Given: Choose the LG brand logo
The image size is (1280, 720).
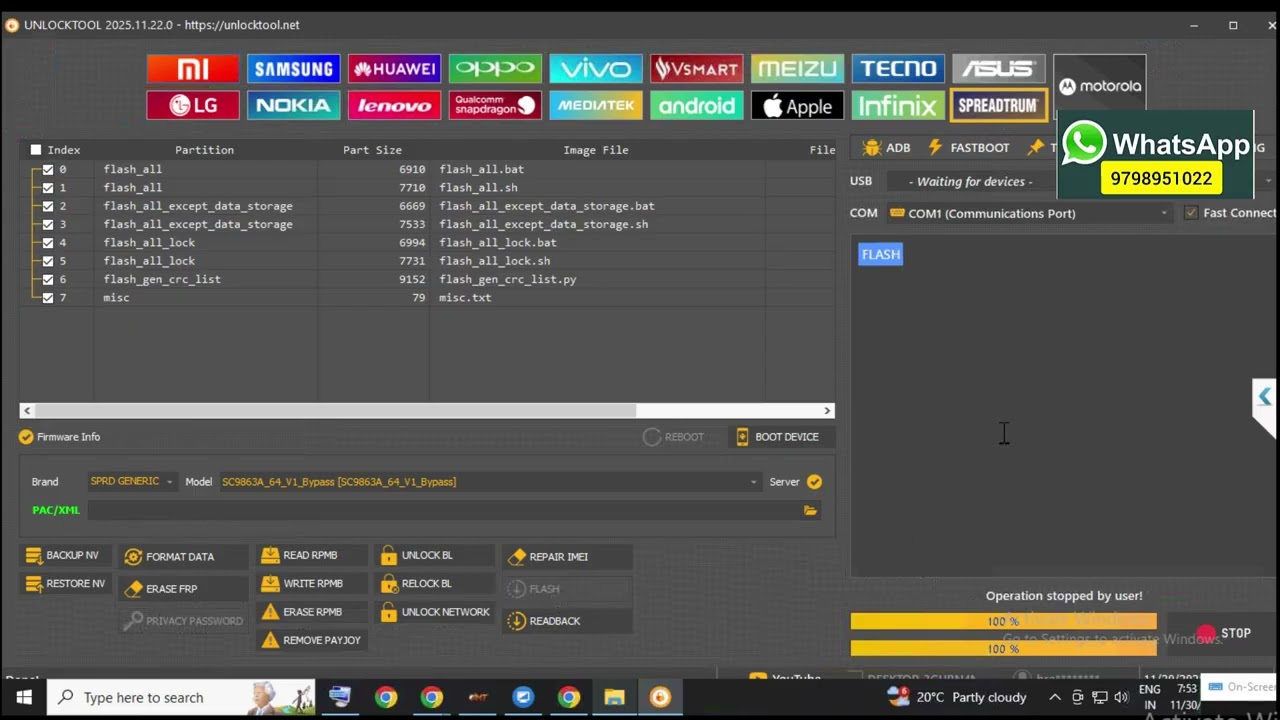Looking at the screenshot, I should click(x=193, y=105).
